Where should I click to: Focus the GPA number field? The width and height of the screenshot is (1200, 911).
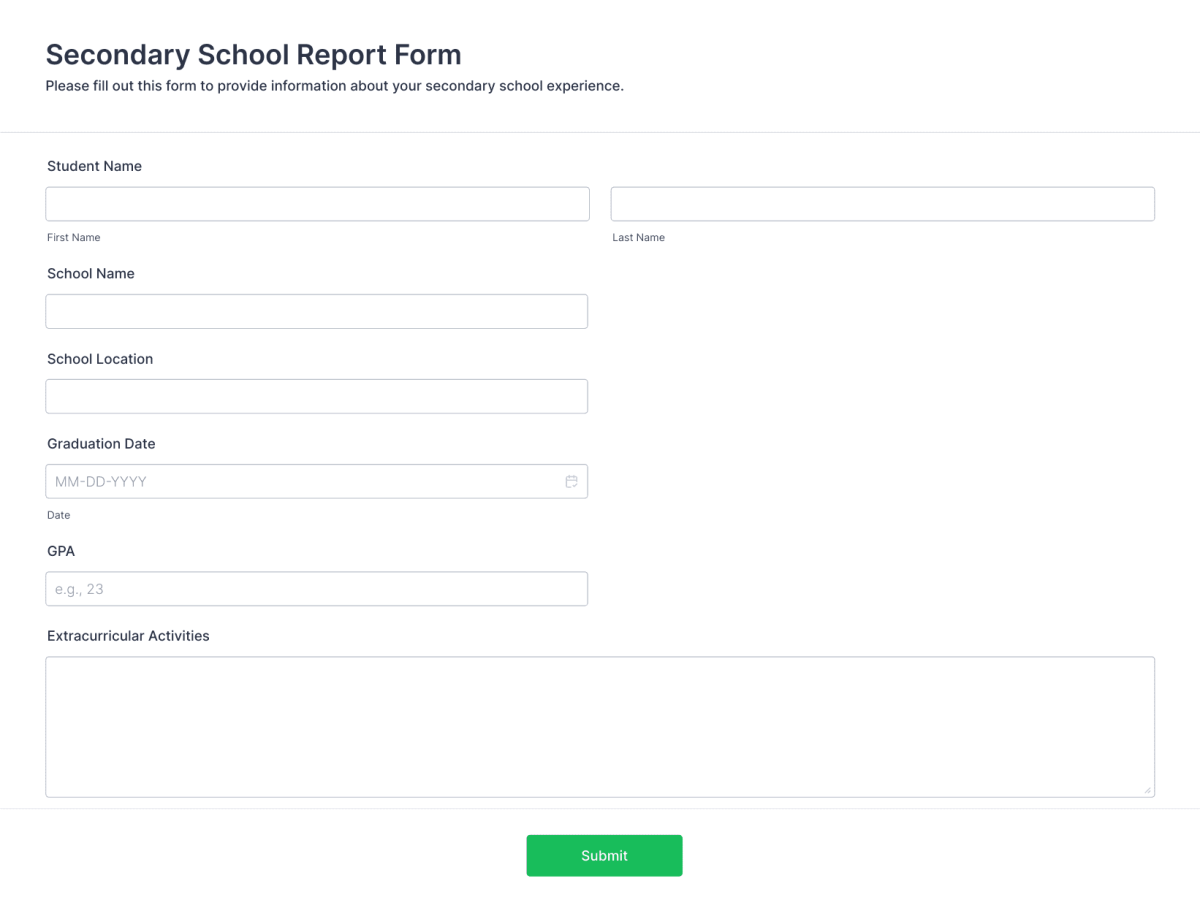316,589
